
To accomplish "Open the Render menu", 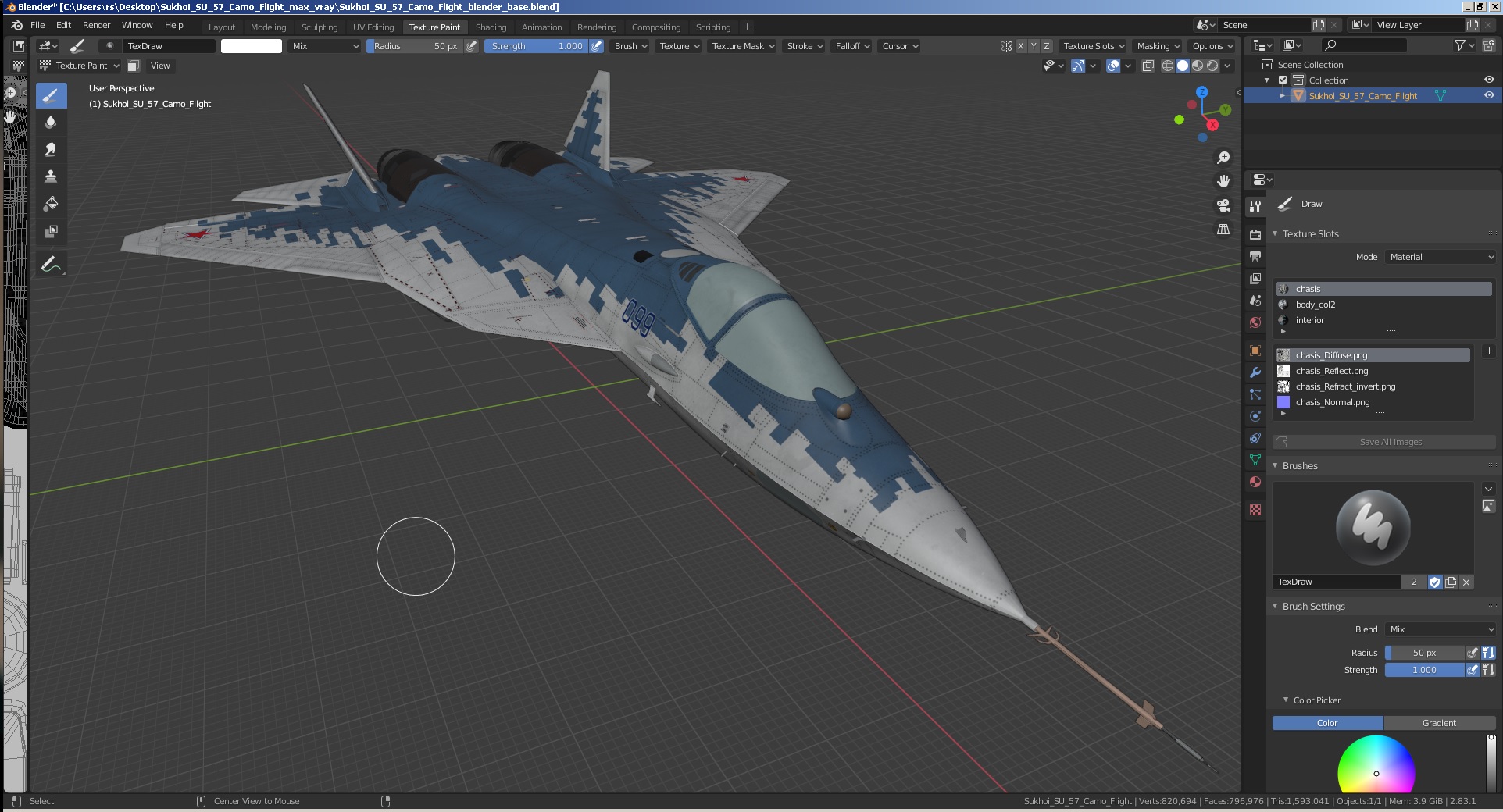I will pos(97,25).
